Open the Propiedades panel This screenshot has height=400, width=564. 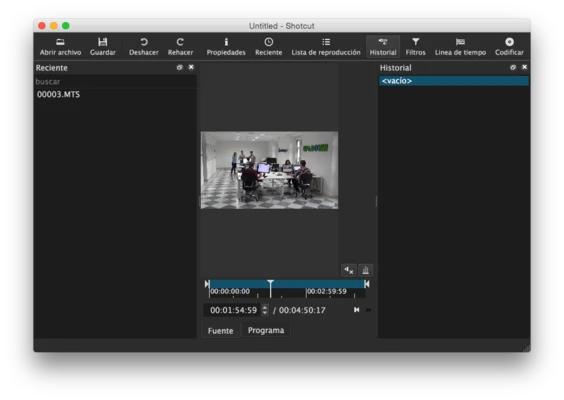(x=226, y=47)
